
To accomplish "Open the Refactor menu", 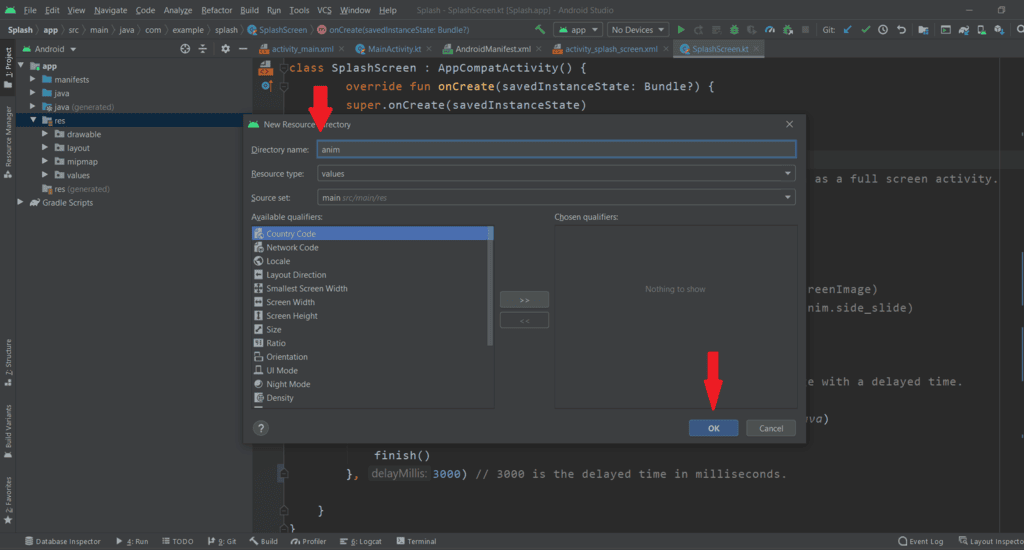I will (x=216, y=9).
